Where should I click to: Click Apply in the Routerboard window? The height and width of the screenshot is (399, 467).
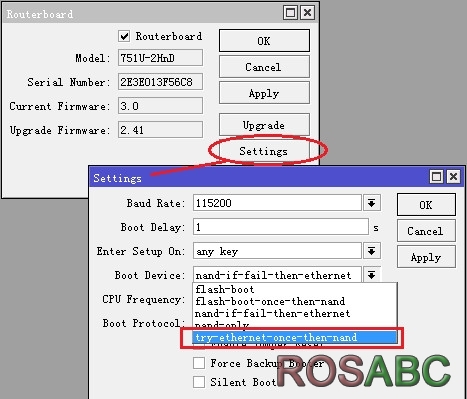(264, 93)
